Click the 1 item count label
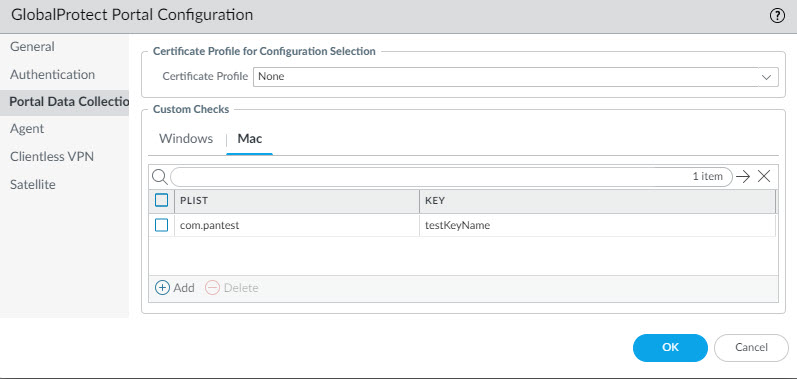The width and height of the screenshot is (797, 379). pyautogui.click(x=707, y=177)
